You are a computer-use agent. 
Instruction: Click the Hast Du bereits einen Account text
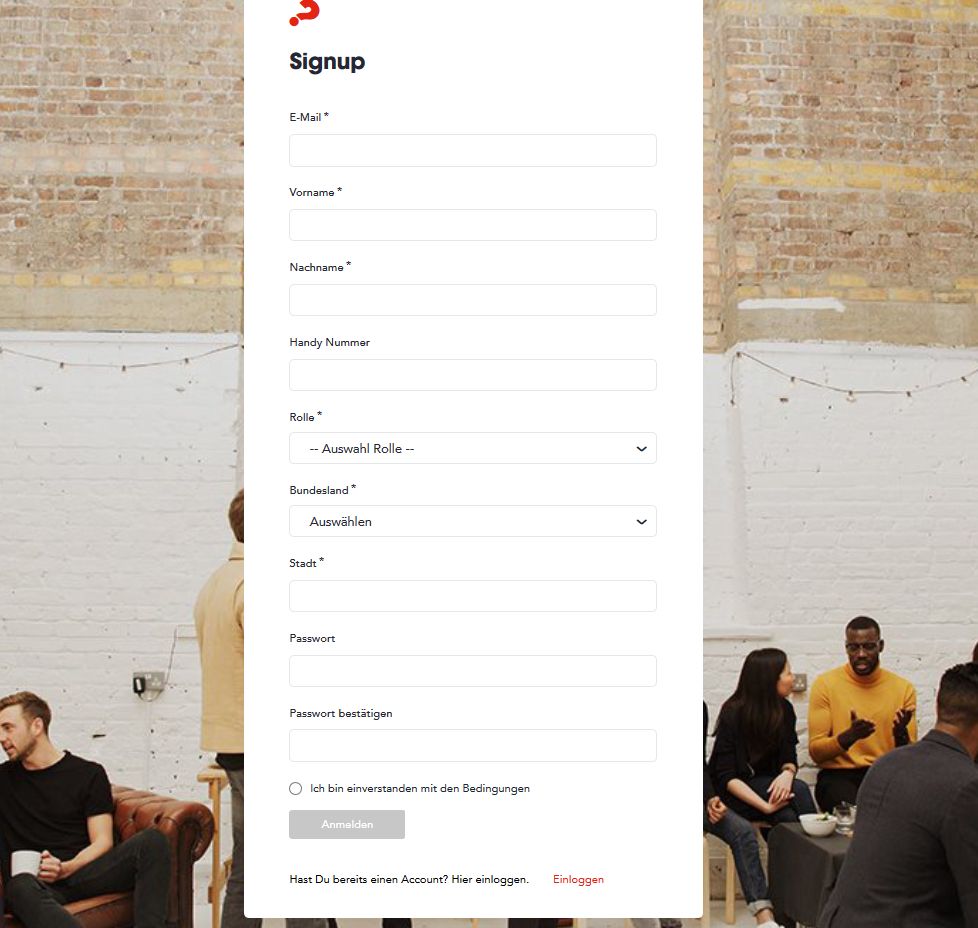(x=409, y=879)
